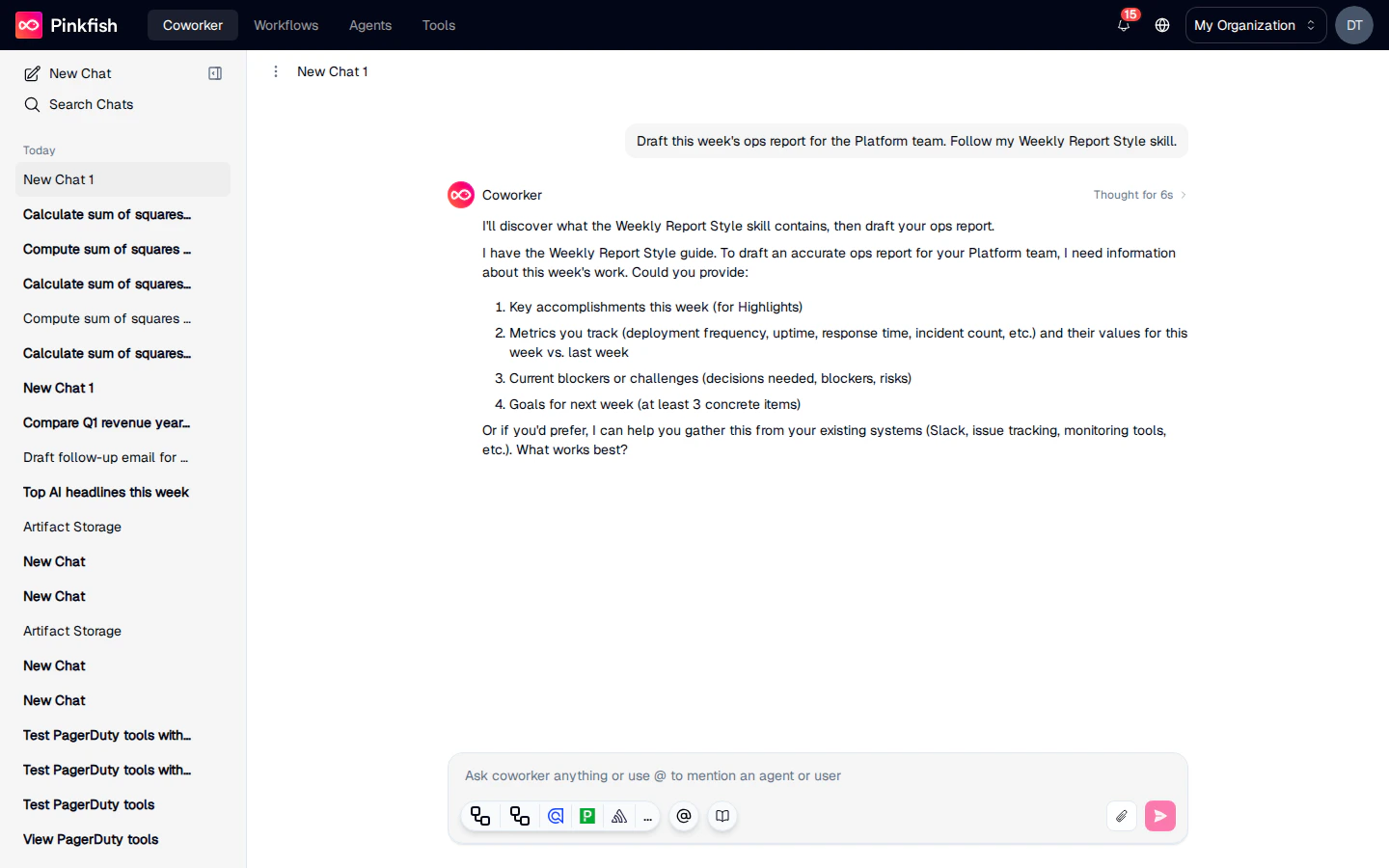Open the notifications bell with 15 alerts
1389x868 pixels.
(1123, 25)
